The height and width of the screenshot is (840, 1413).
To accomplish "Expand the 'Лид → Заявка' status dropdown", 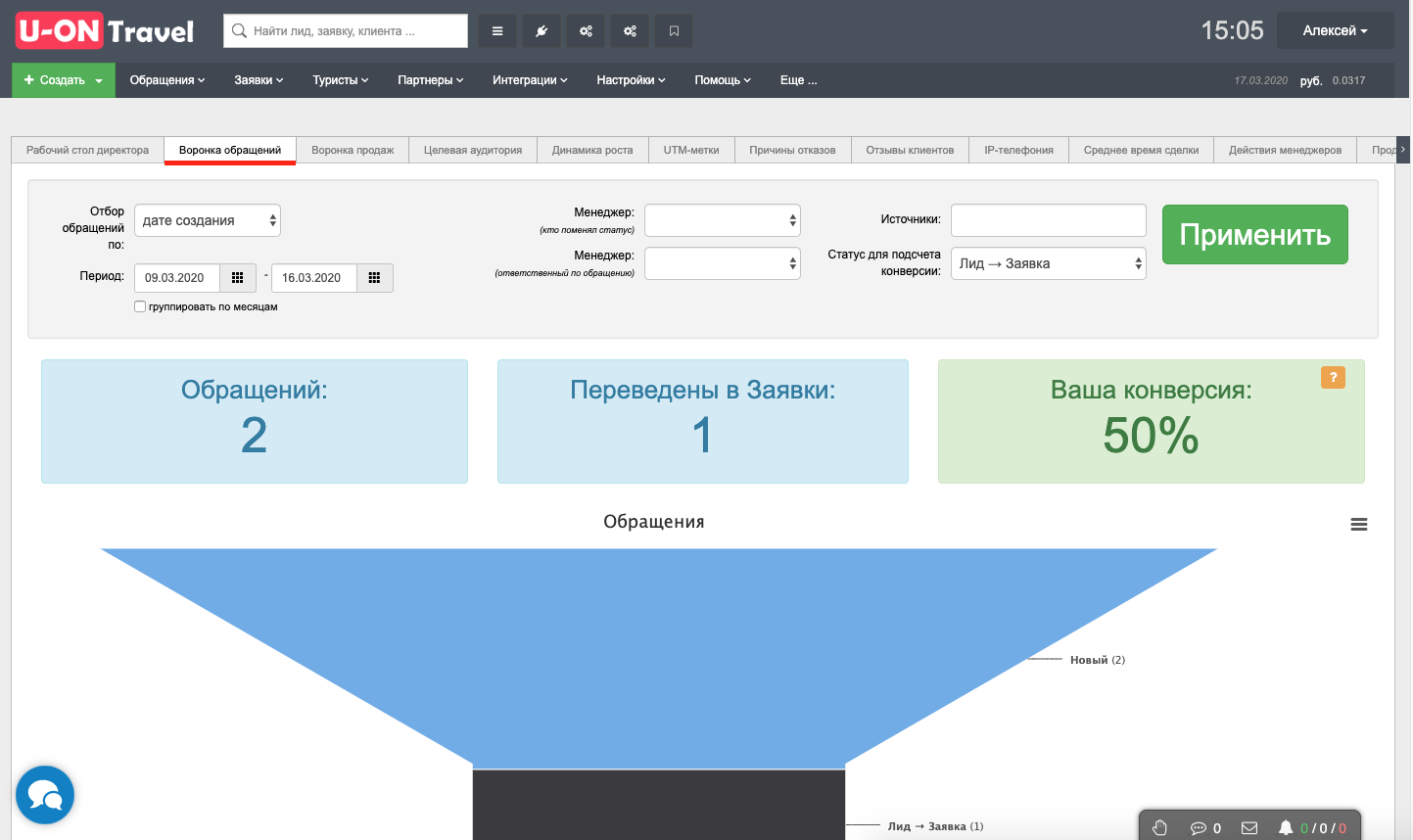I will 1048,263.
